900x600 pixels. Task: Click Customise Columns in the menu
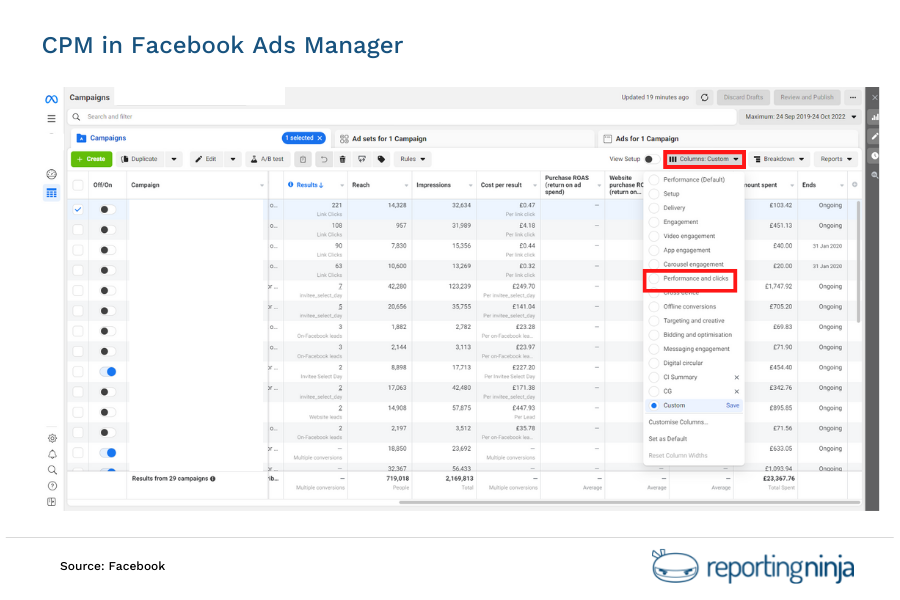tap(678, 423)
